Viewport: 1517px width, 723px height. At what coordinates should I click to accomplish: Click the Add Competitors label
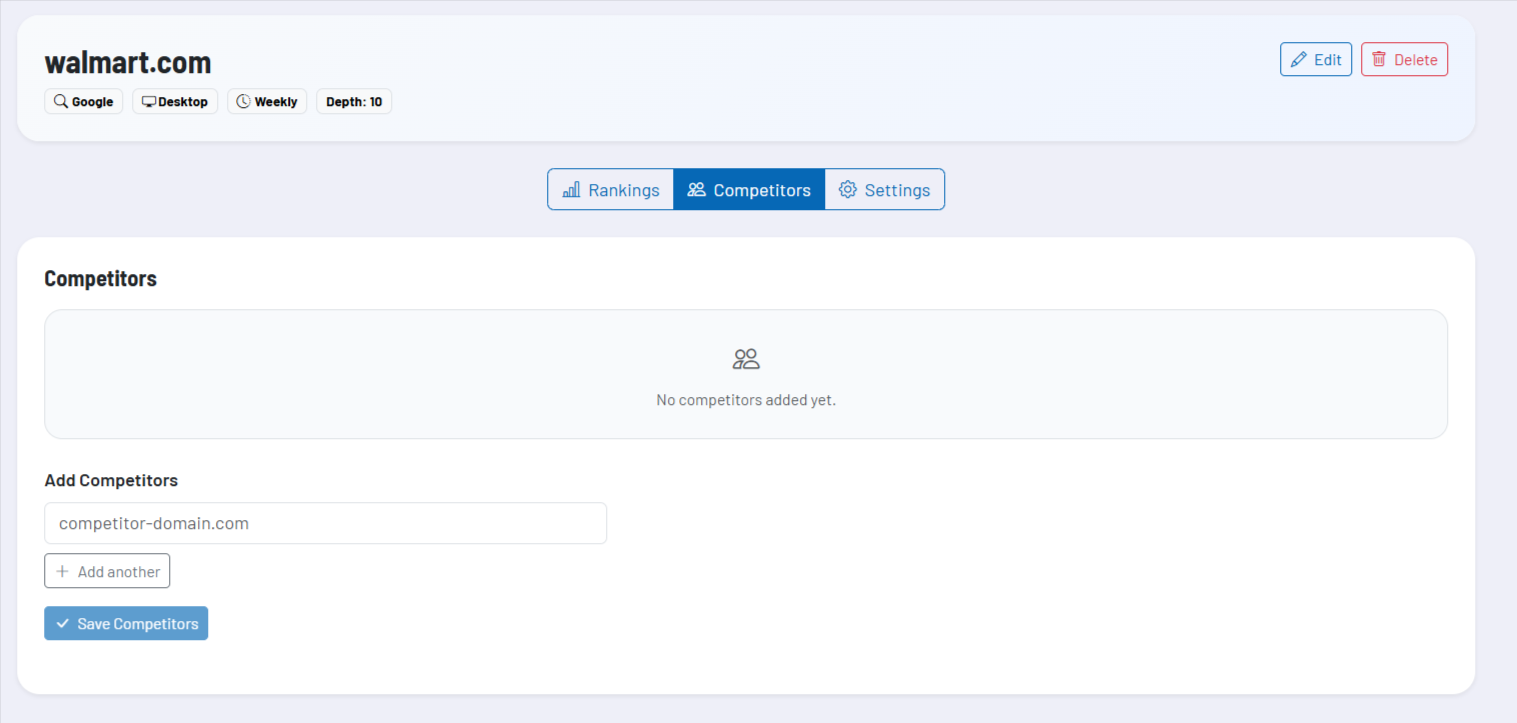coord(111,480)
